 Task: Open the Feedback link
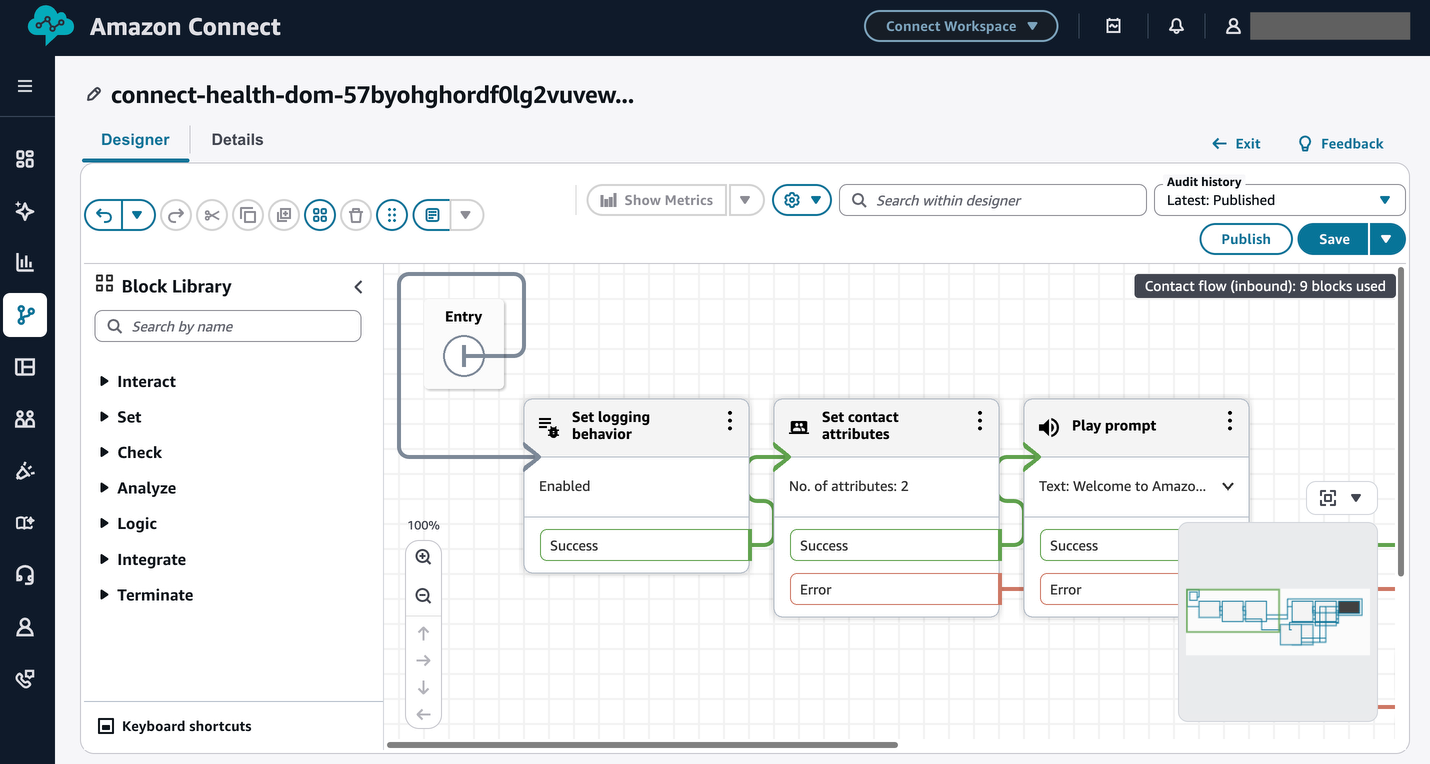click(x=1340, y=143)
